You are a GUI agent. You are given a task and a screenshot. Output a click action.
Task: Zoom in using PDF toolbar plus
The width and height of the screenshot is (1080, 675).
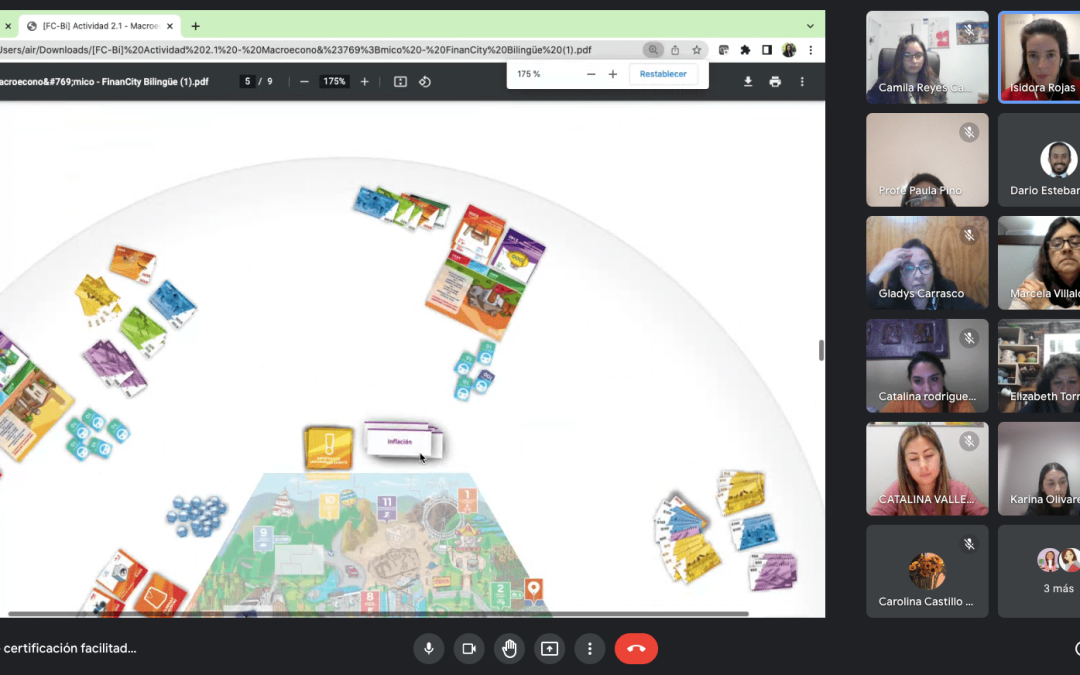click(x=364, y=81)
